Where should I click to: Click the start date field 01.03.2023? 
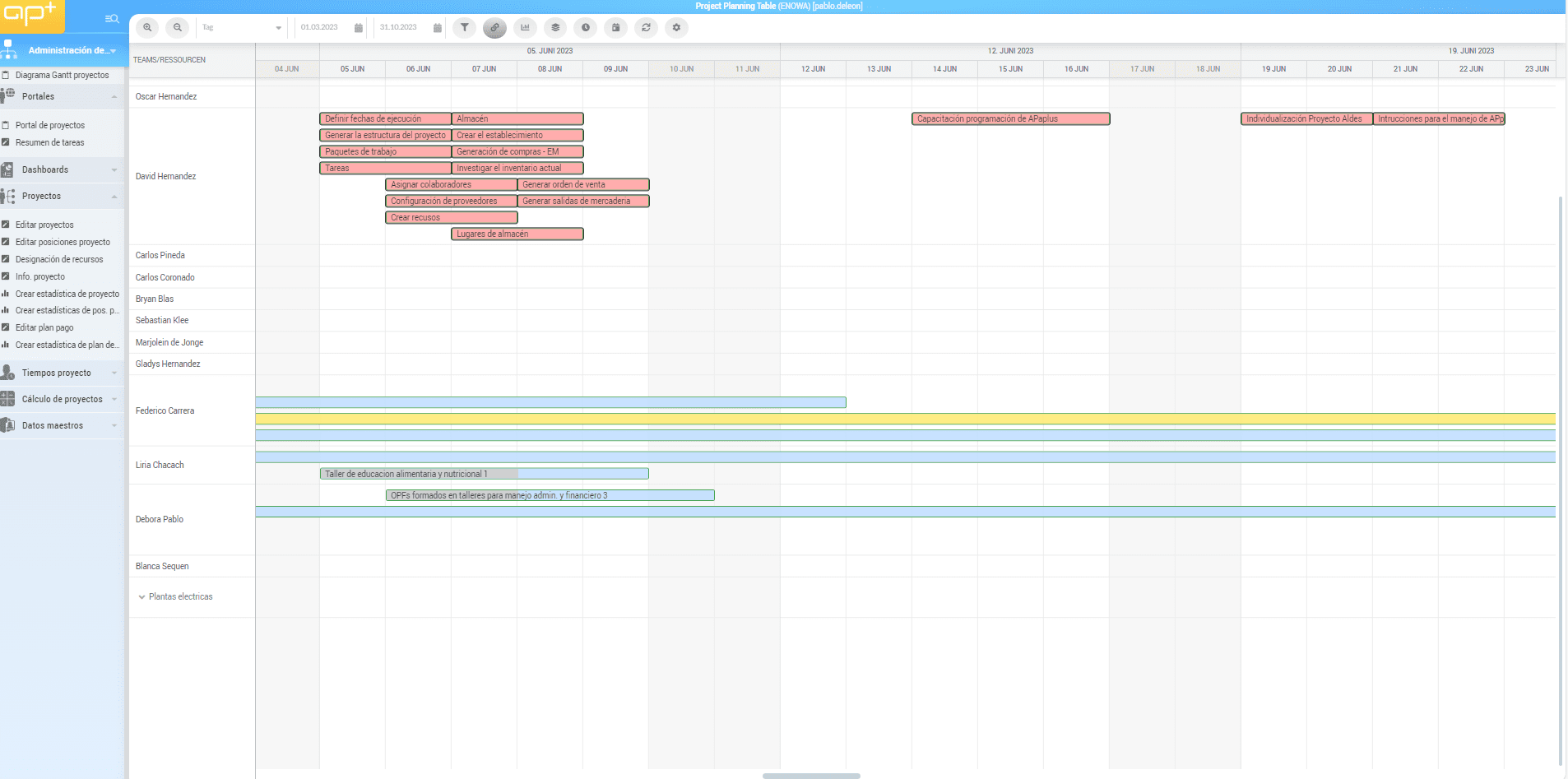320,28
